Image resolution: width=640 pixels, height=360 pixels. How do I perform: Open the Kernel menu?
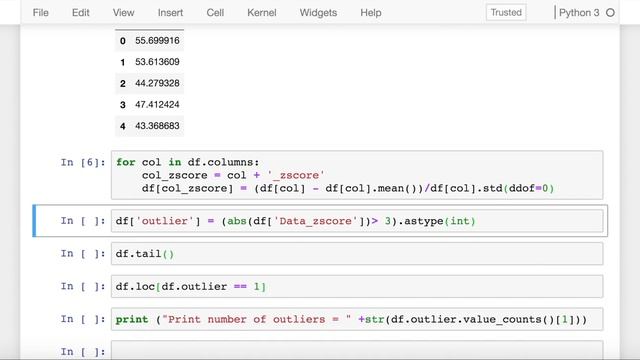coord(262,13)
